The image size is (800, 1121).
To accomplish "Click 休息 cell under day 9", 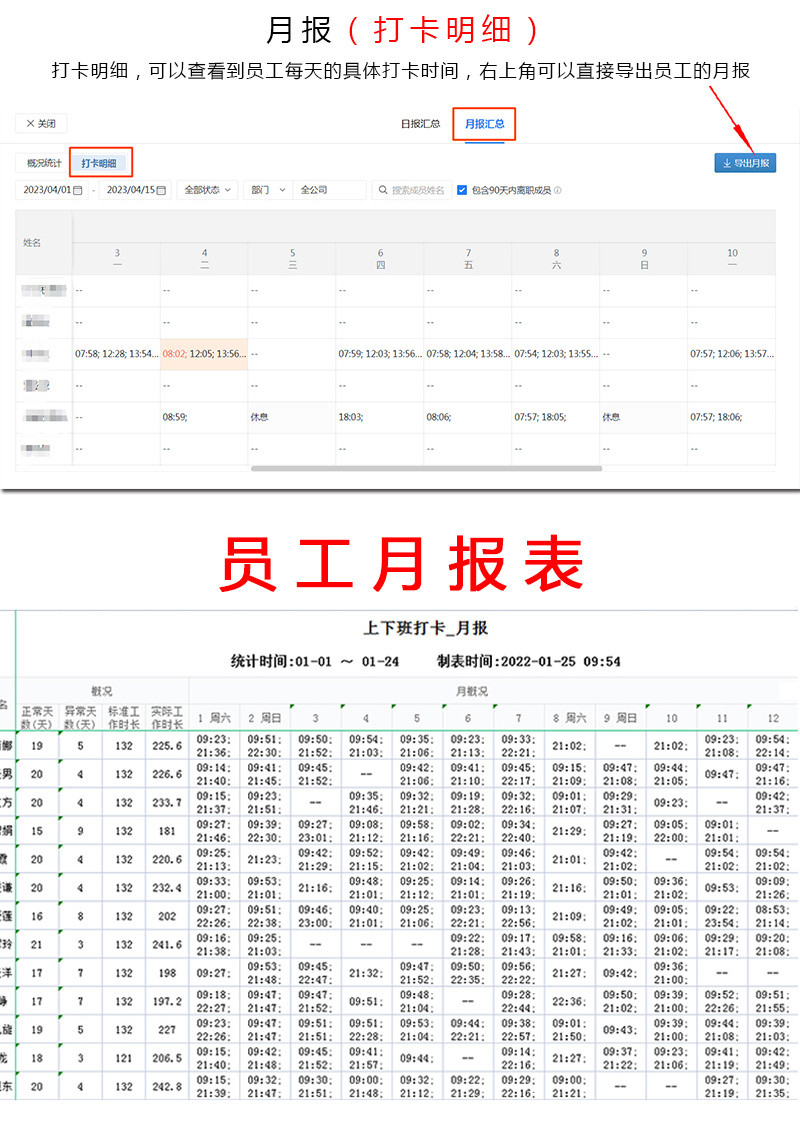I will (644, 417).
